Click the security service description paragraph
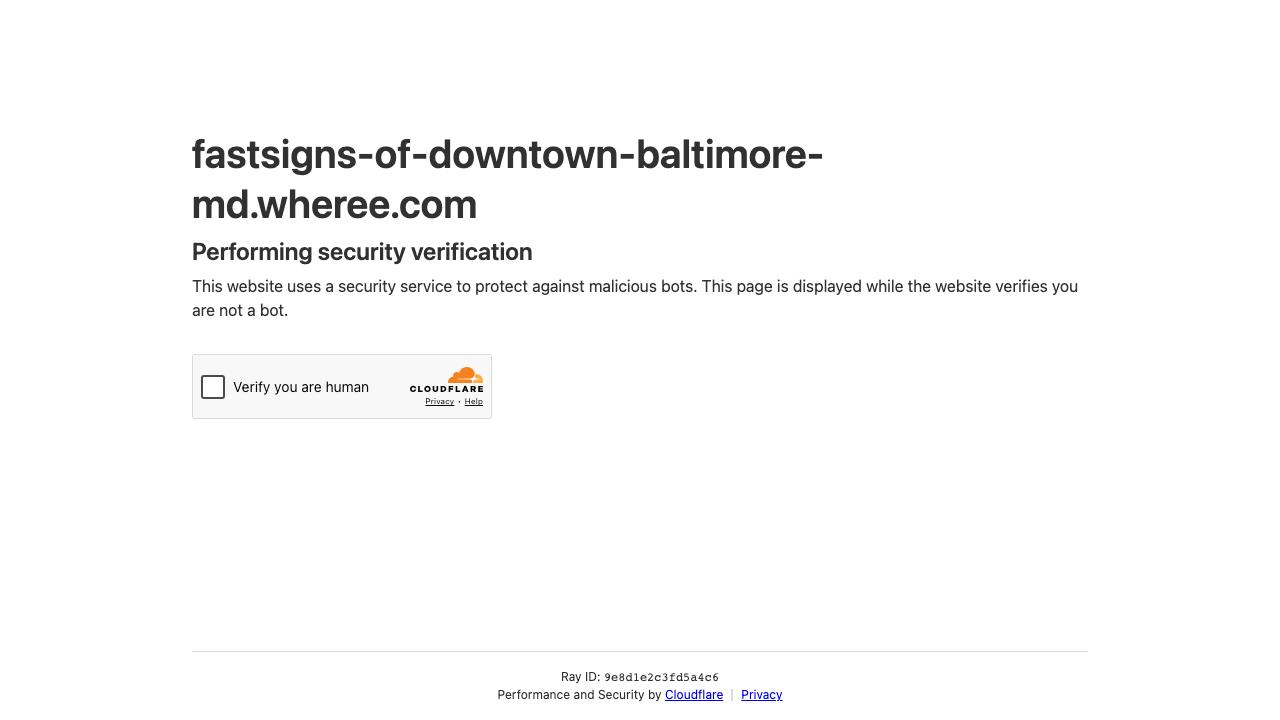Viewport: 1280px width, 720px height. tap(634, 287)
